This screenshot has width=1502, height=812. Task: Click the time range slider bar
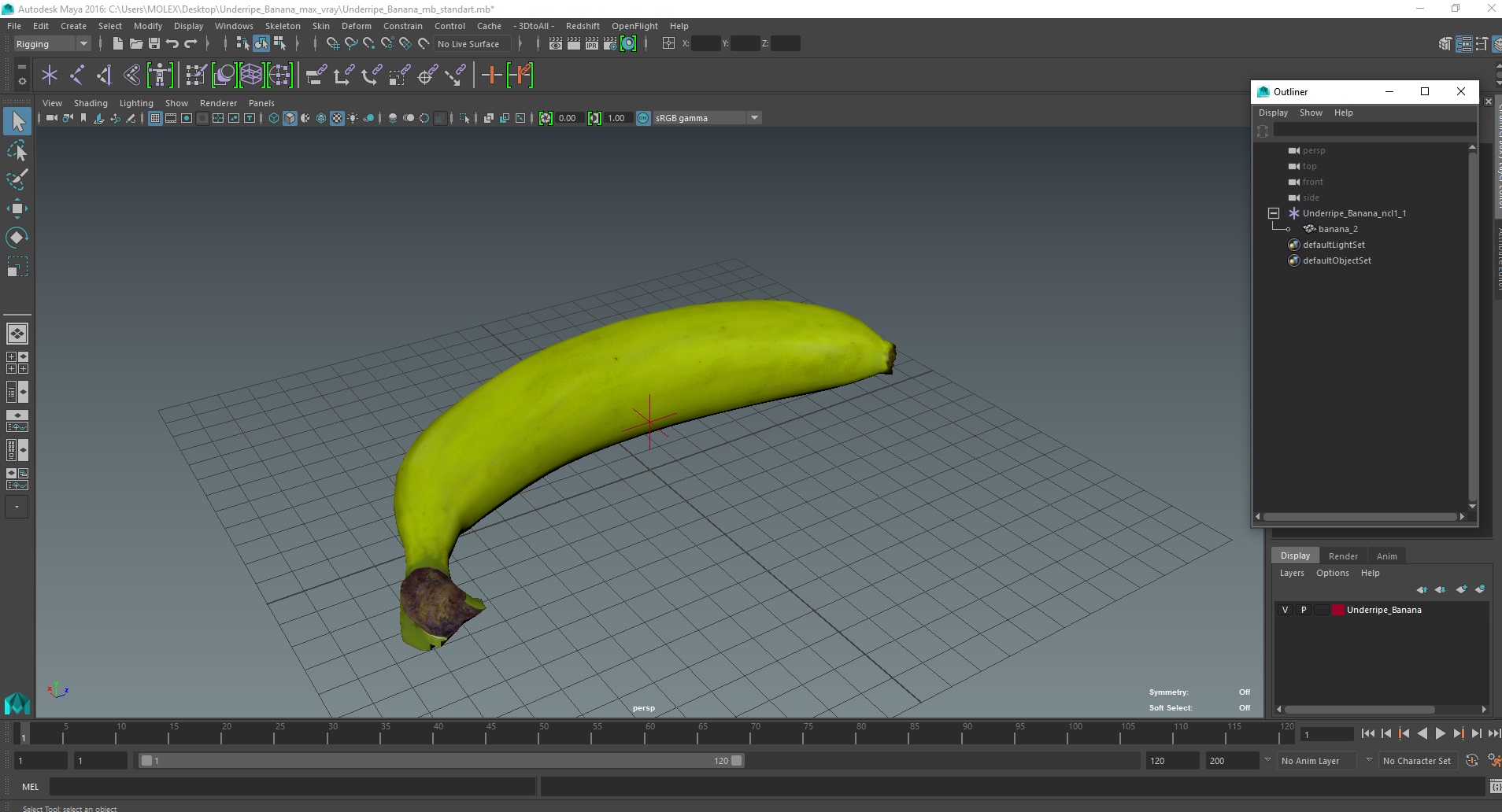441,761
